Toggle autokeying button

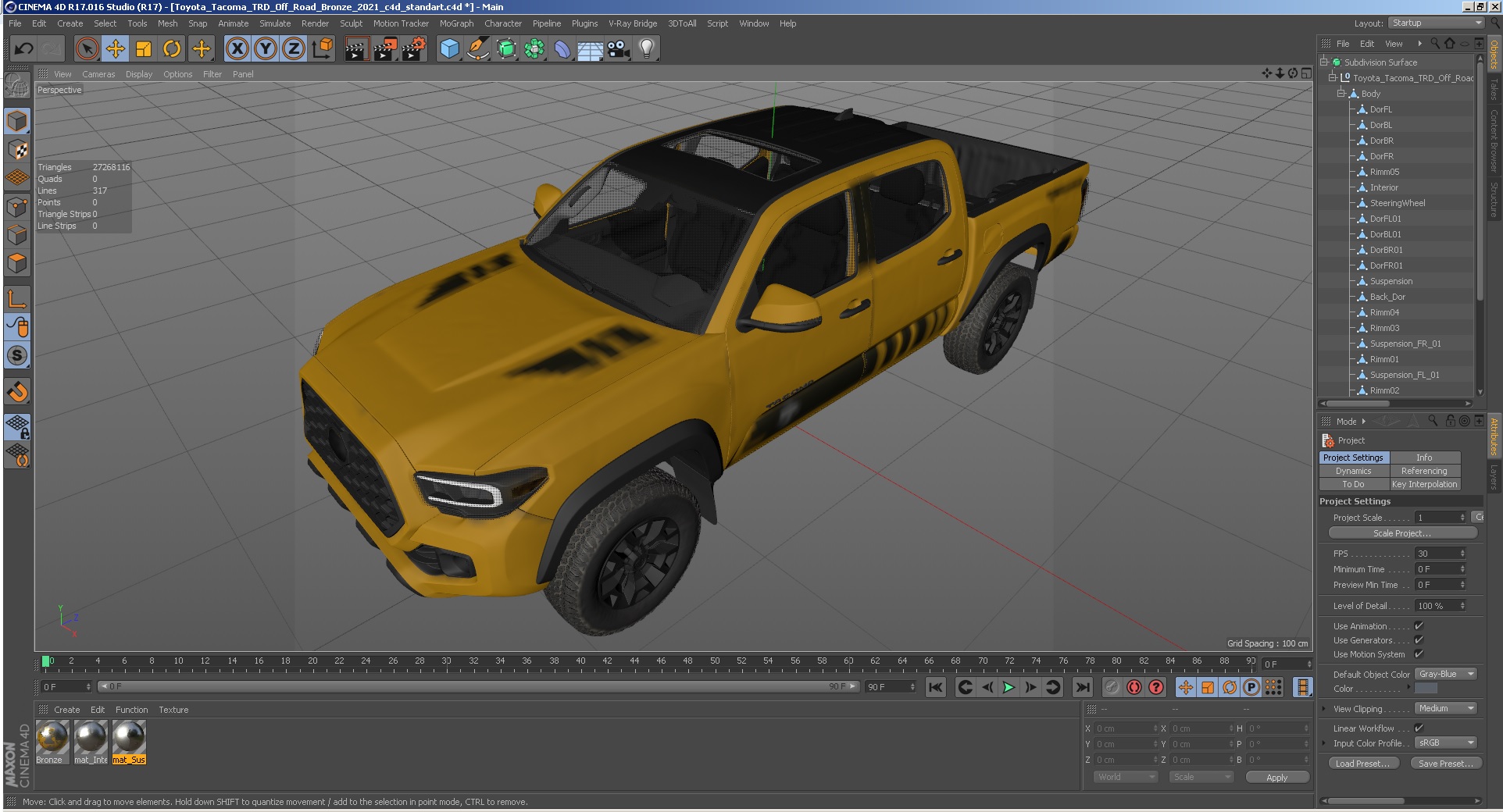1134,687
